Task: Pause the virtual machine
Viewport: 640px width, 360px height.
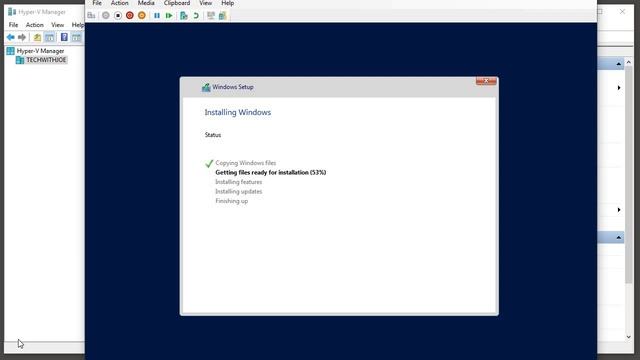Action: pos(157,16)
